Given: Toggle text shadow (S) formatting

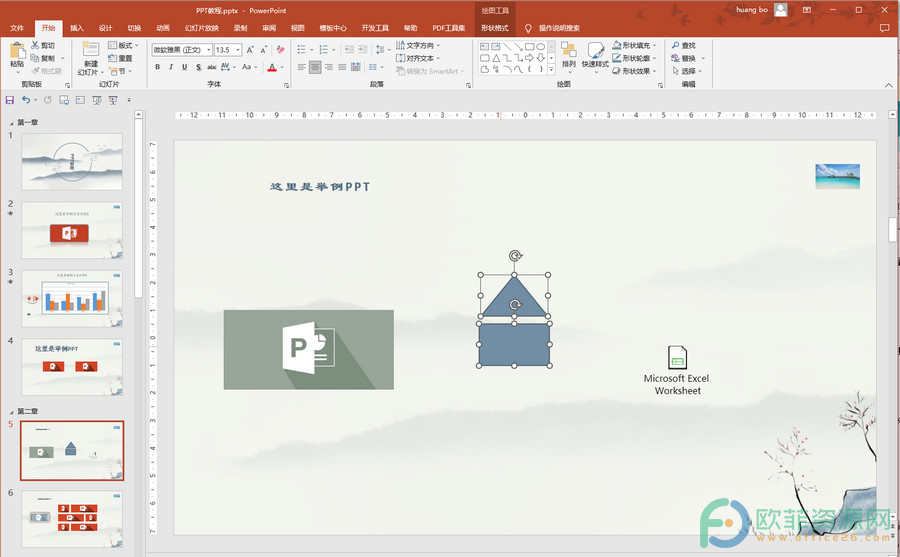Looking at the screenshot, I should [198, 67].
